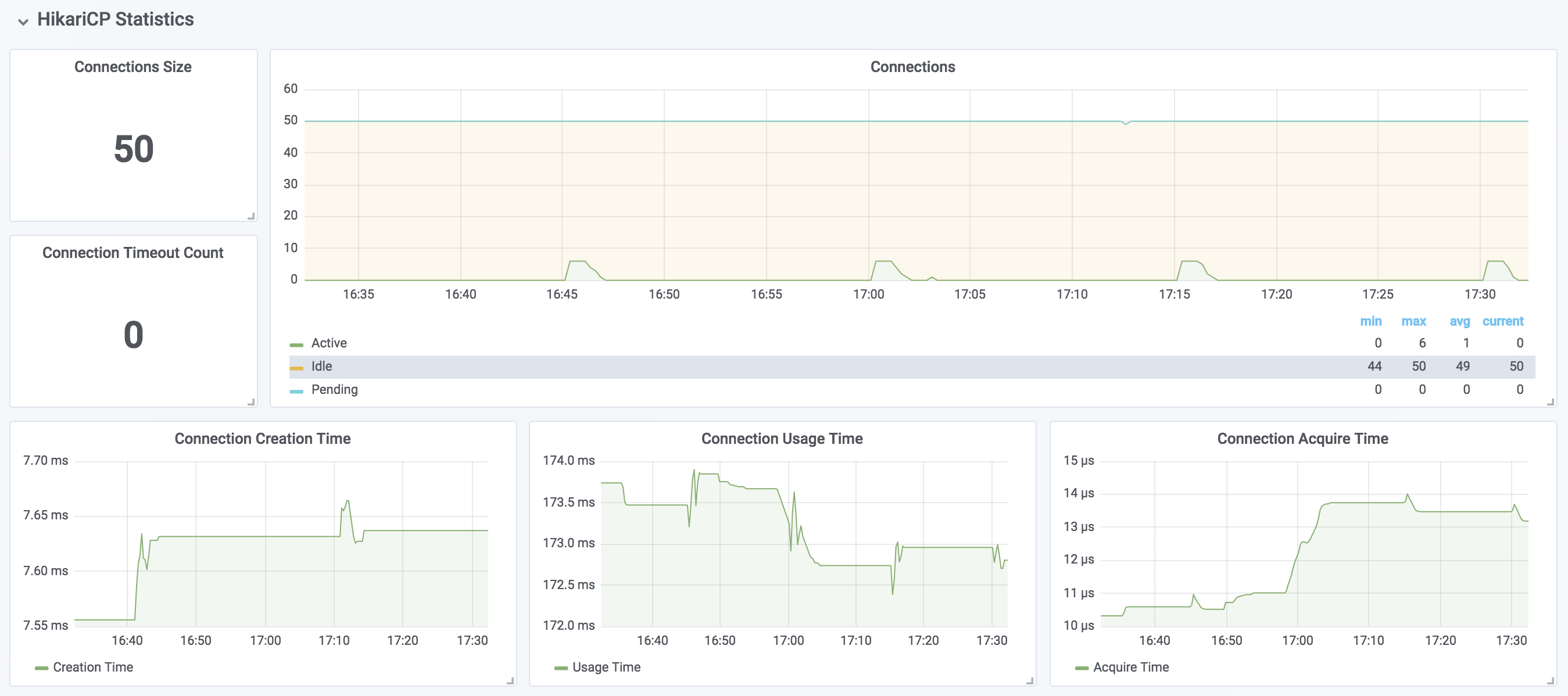Open the Connection Timeout Count title menu
The image size is (1568, 696).
[x=133, y=253]
